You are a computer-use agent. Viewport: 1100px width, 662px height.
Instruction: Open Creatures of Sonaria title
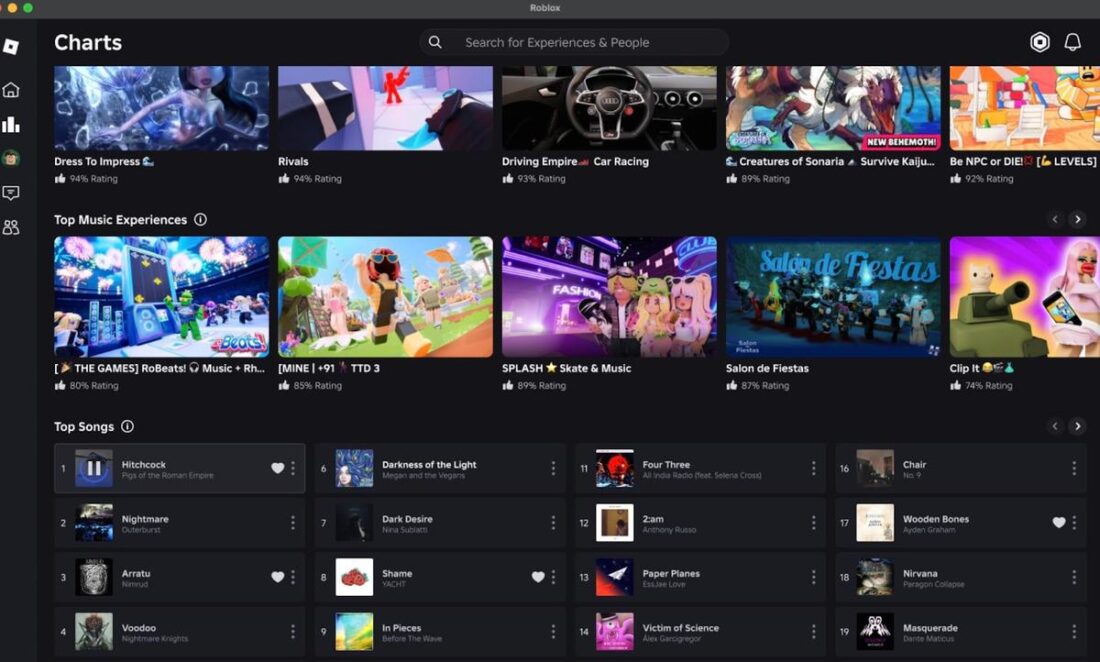coord(830,161)
